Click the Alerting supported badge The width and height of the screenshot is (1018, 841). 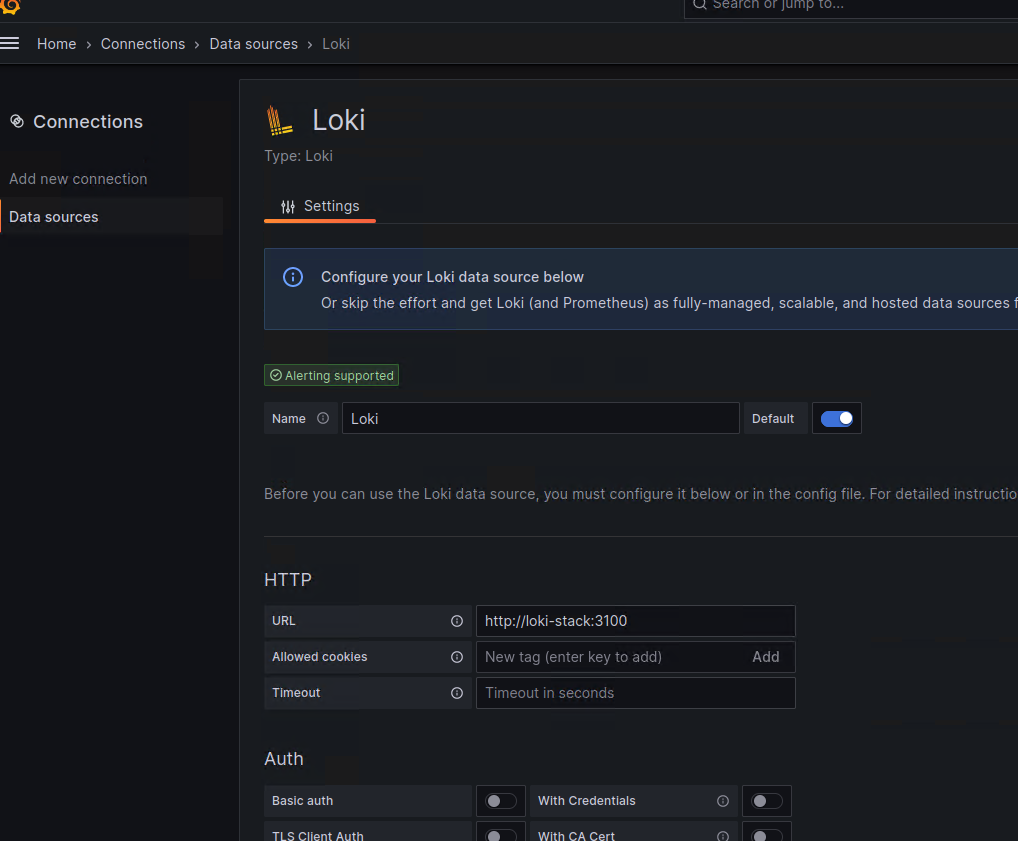click(x=331, y=375)
